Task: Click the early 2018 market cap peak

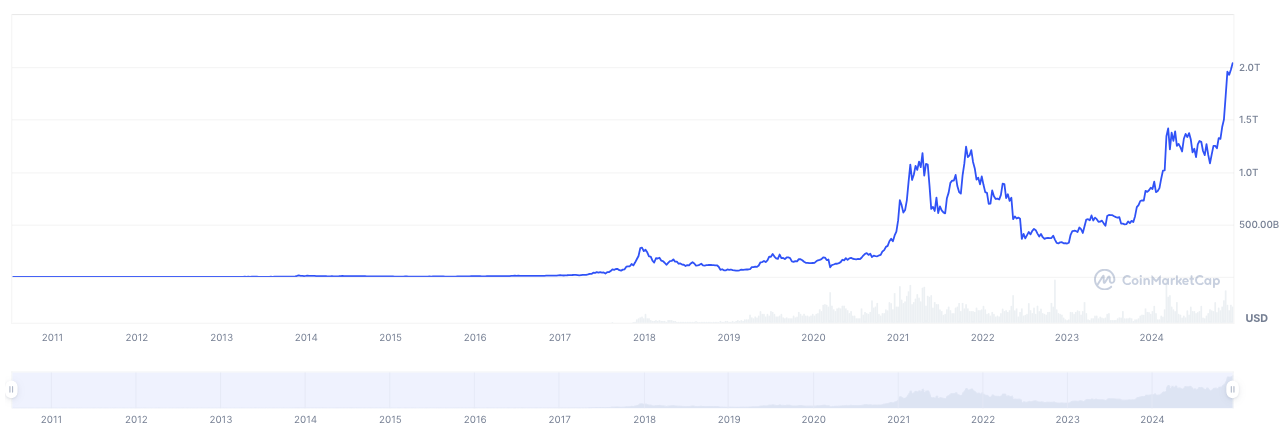Action: [642, 248]
